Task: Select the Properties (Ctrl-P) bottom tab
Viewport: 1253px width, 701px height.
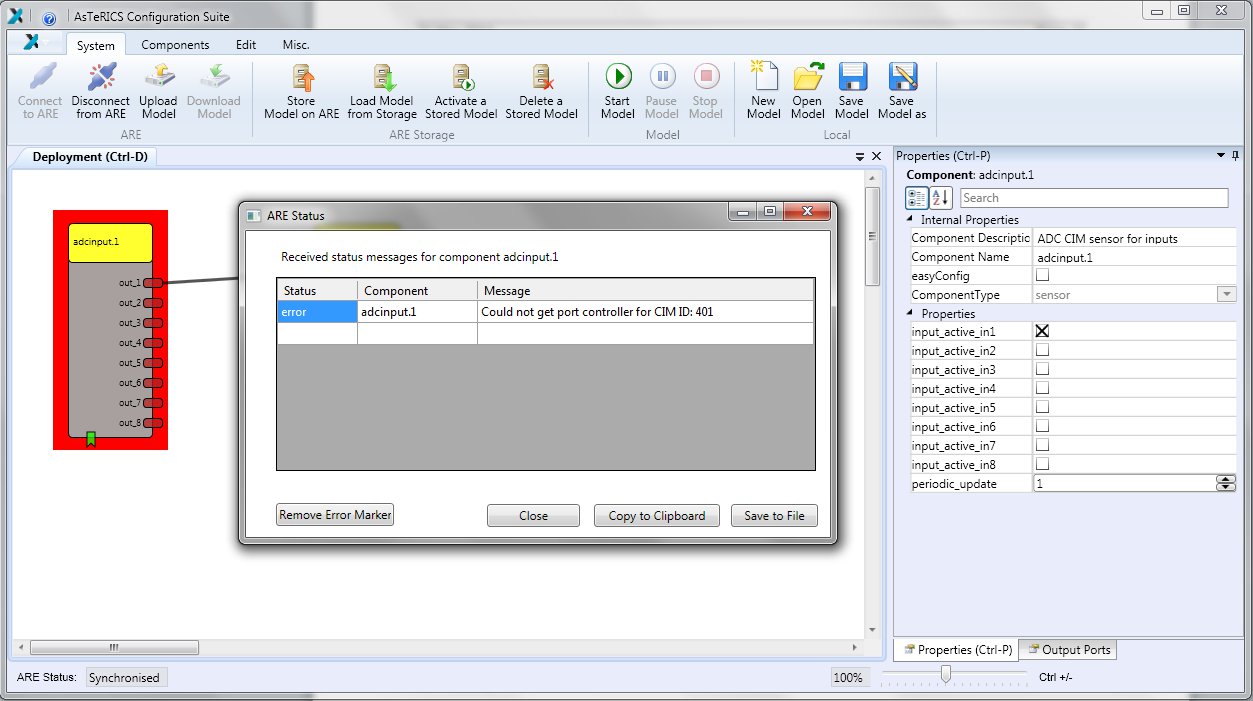Action: pos(957,650)
